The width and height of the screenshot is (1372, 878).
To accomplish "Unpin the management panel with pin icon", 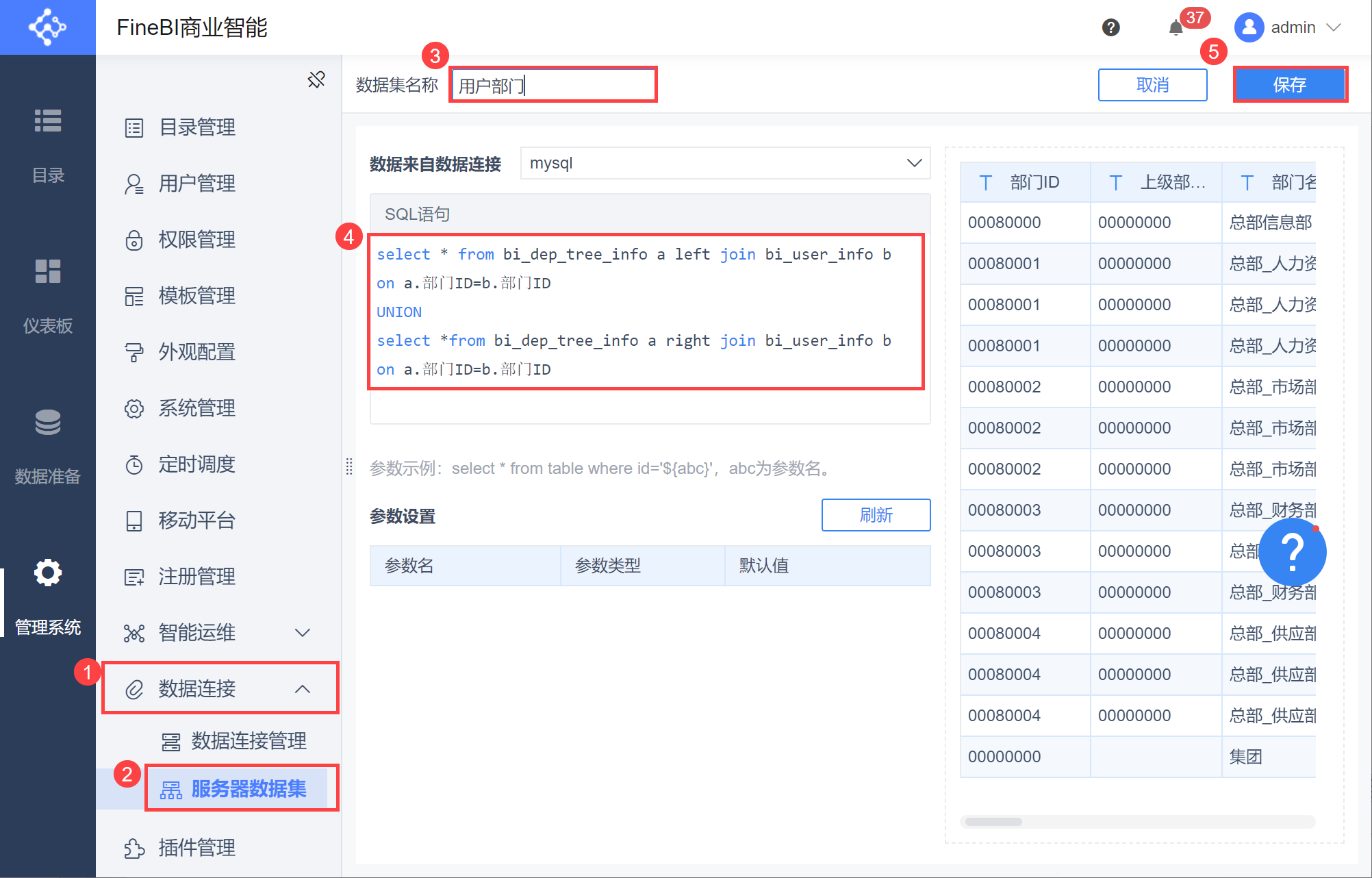I will pyautogui.click(x=316, y=79).
